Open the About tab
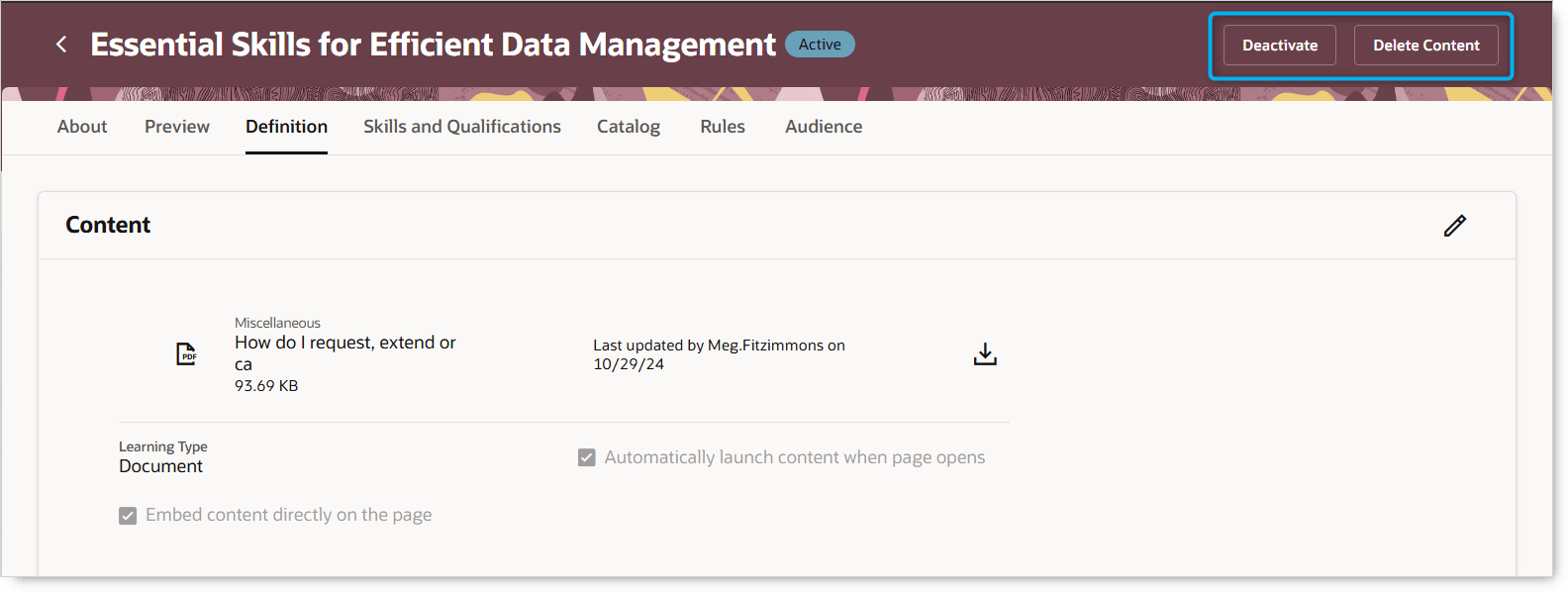1568x592 pixels. point(82,127)
